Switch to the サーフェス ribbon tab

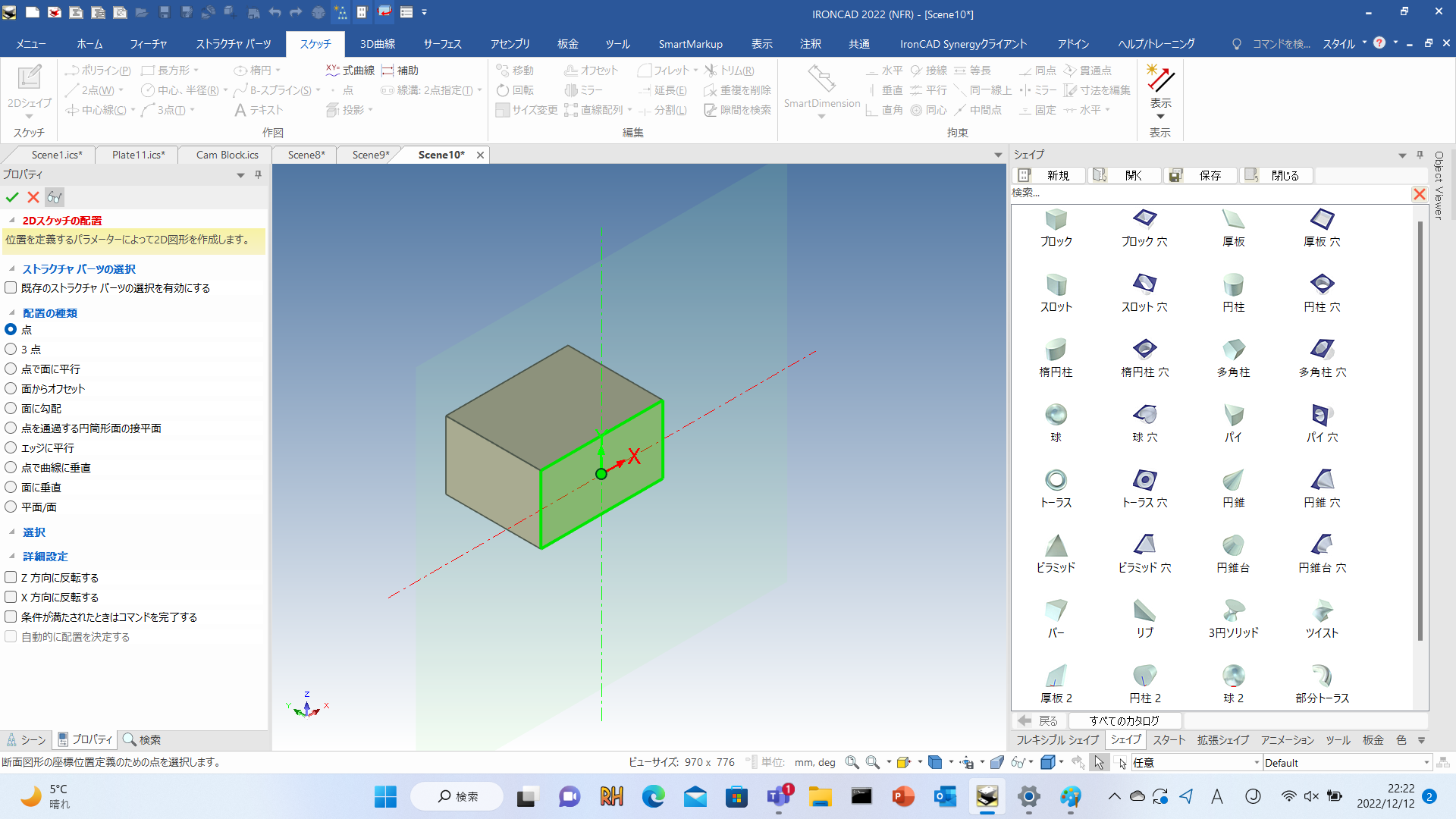click(x=442, y=44)
